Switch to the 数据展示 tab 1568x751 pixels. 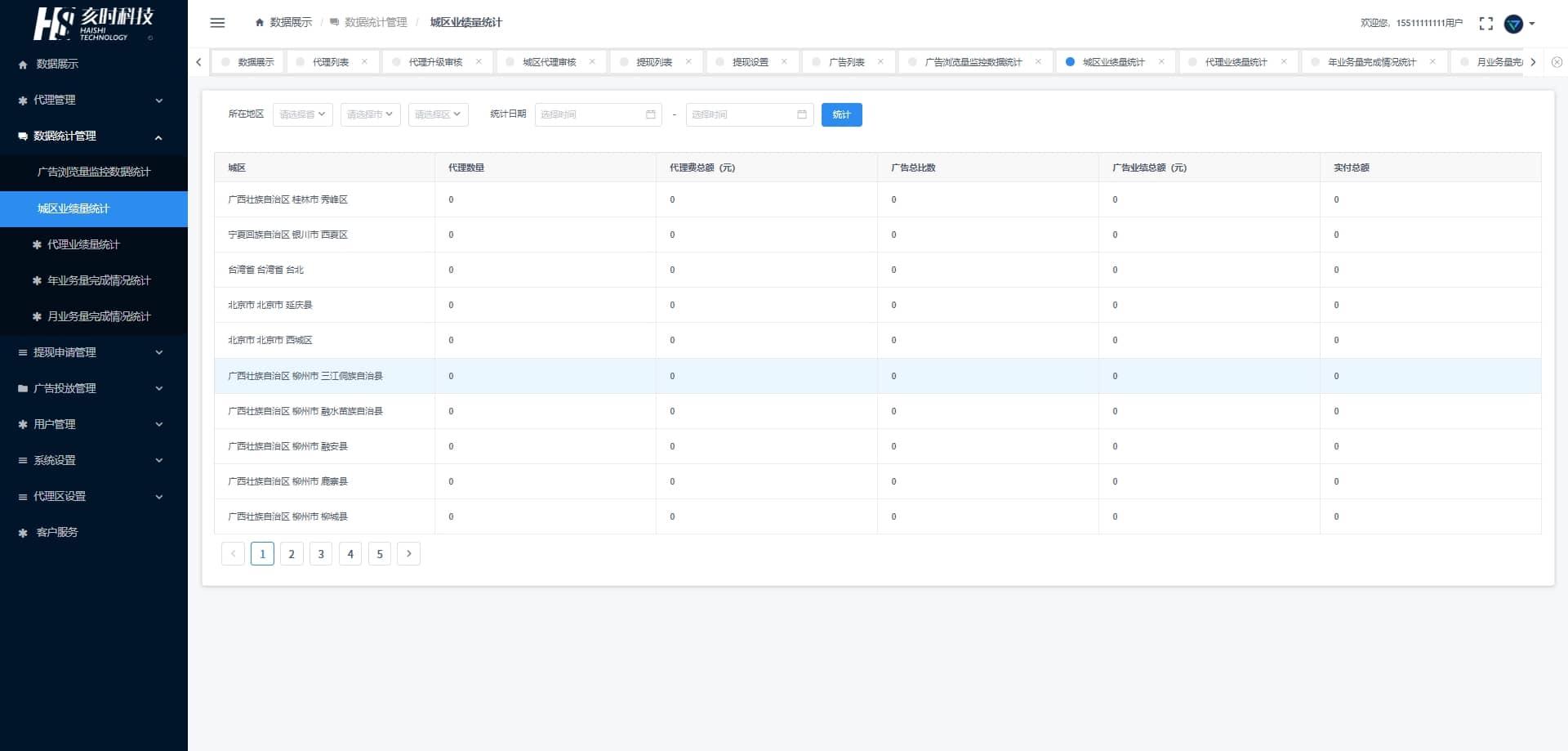[x=248, y=62]
